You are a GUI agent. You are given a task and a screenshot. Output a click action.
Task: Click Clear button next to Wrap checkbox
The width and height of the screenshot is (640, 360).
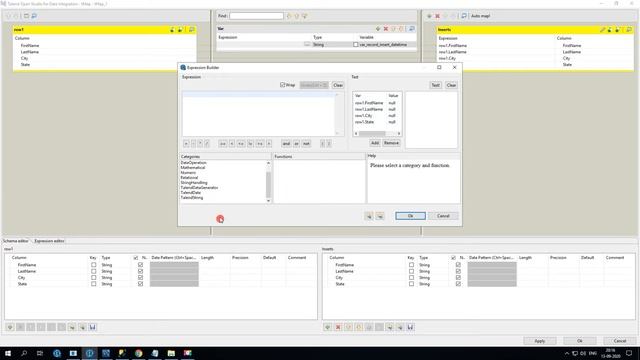coord(338,85)
